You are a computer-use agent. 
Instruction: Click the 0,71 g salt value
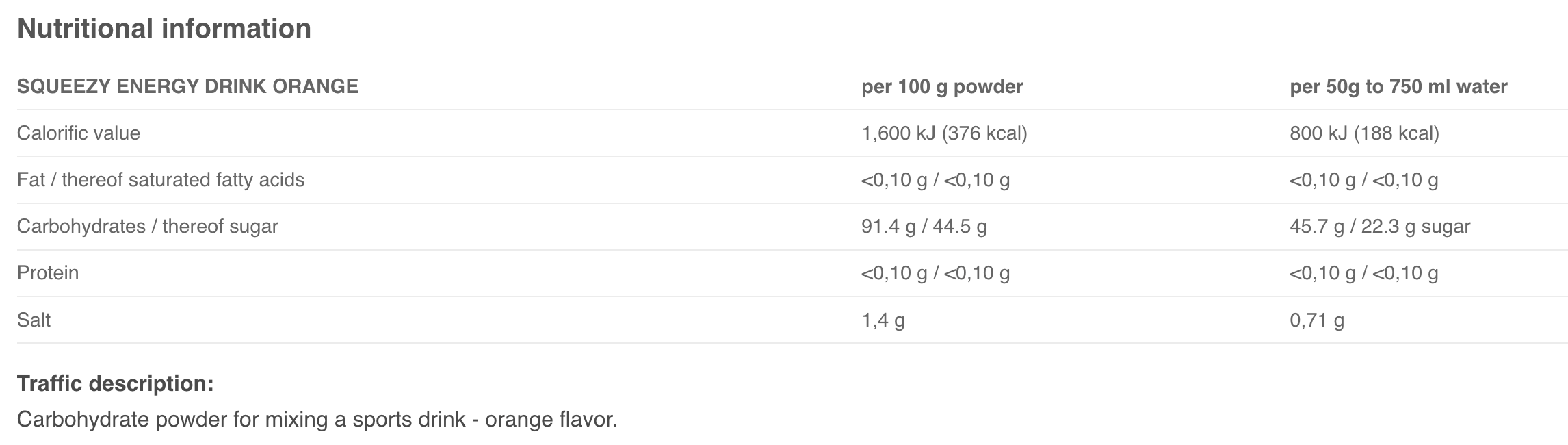coord(1316,320)
